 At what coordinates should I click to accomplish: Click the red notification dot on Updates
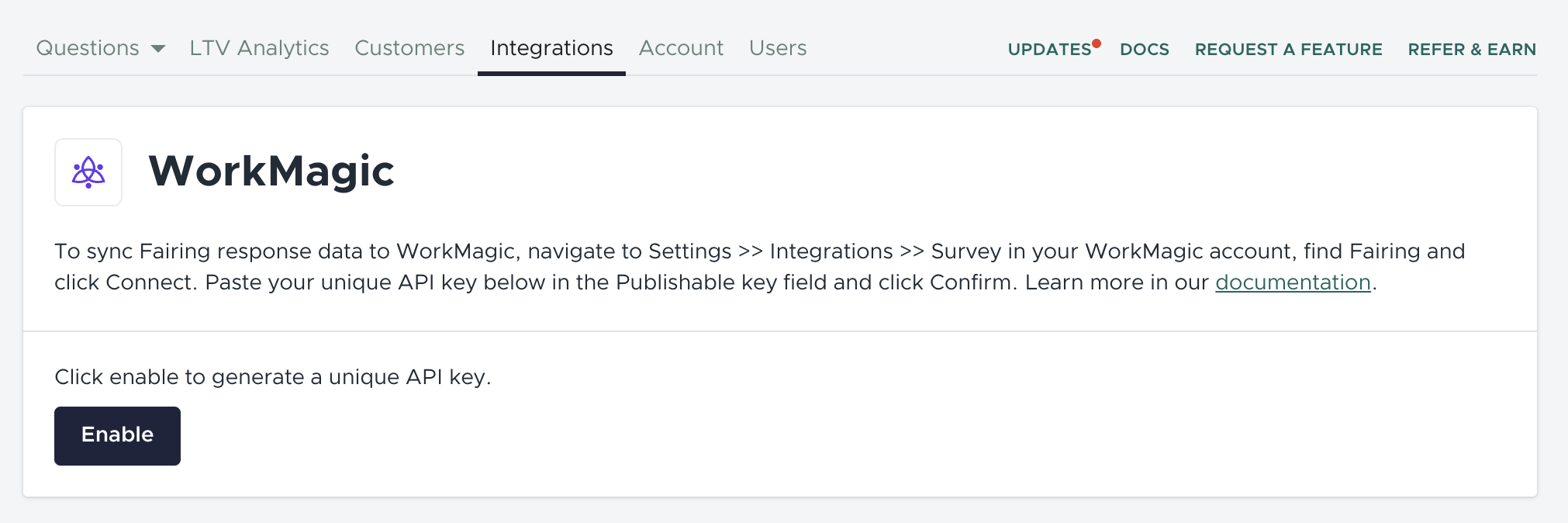pyautogui.click(x=1097, y=43)
